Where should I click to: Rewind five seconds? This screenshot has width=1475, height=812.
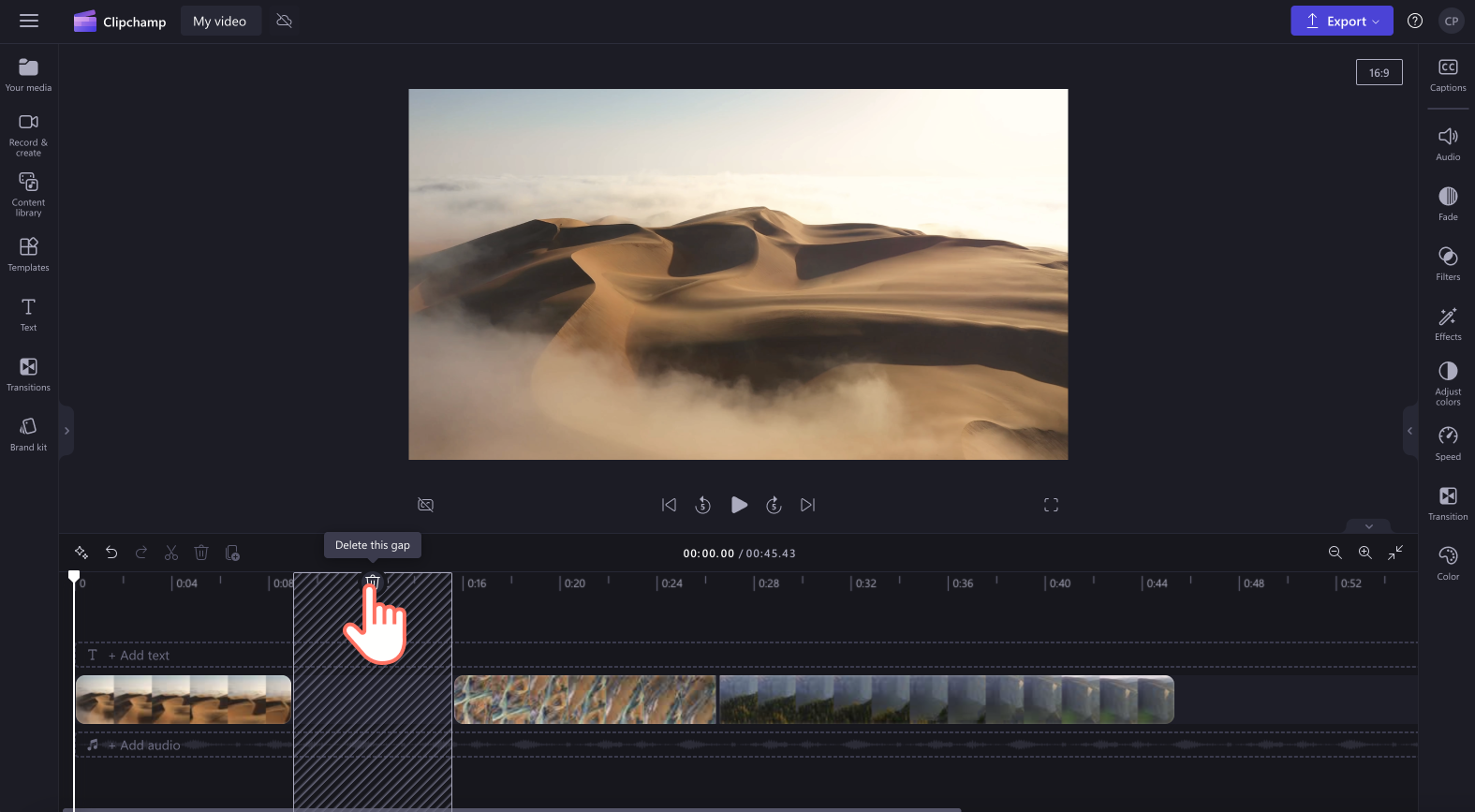pyautogui.click(x=702, y=505)
